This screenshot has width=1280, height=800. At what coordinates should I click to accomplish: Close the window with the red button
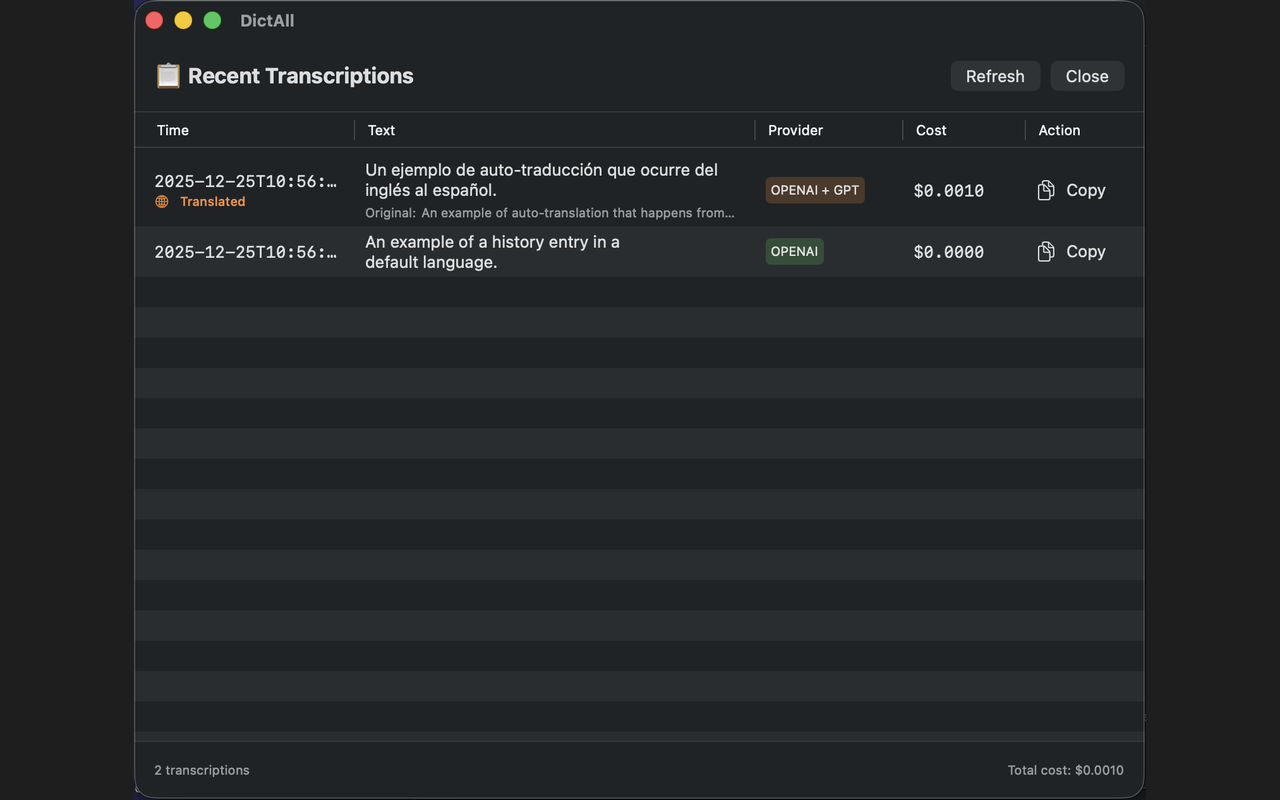(154, 21)
